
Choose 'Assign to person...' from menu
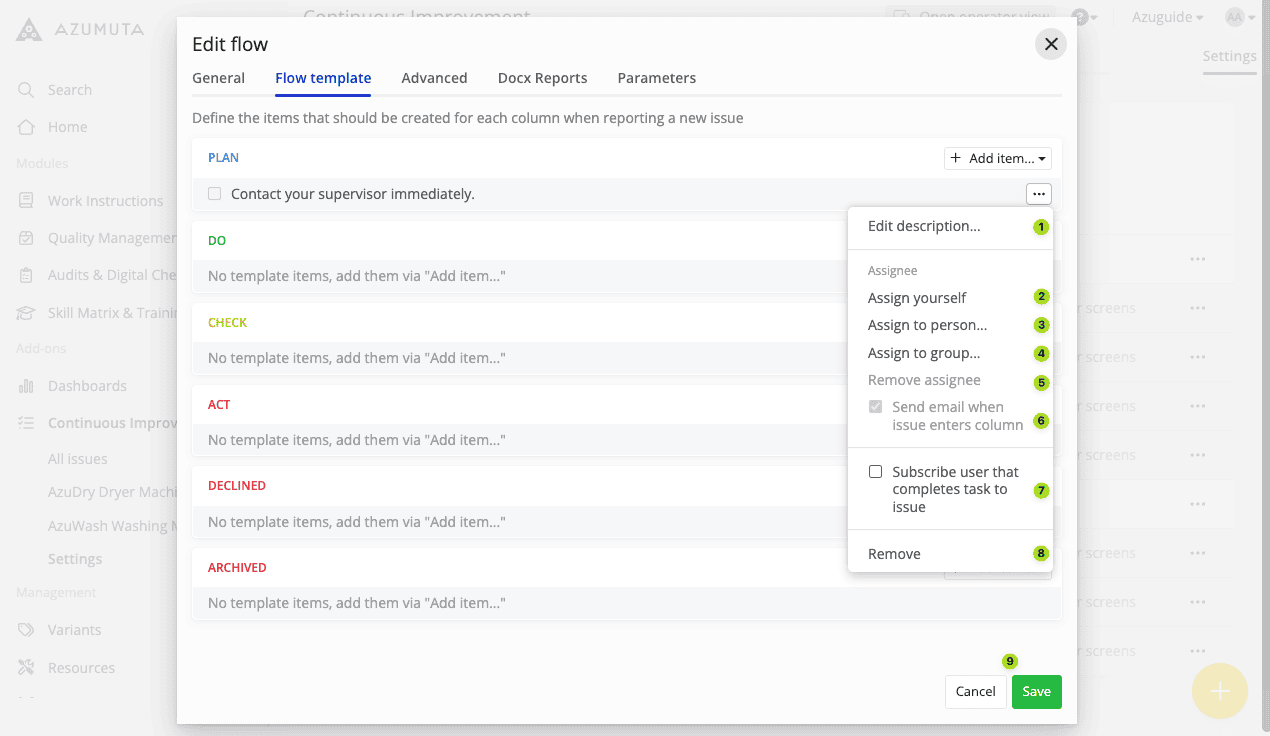927,325
